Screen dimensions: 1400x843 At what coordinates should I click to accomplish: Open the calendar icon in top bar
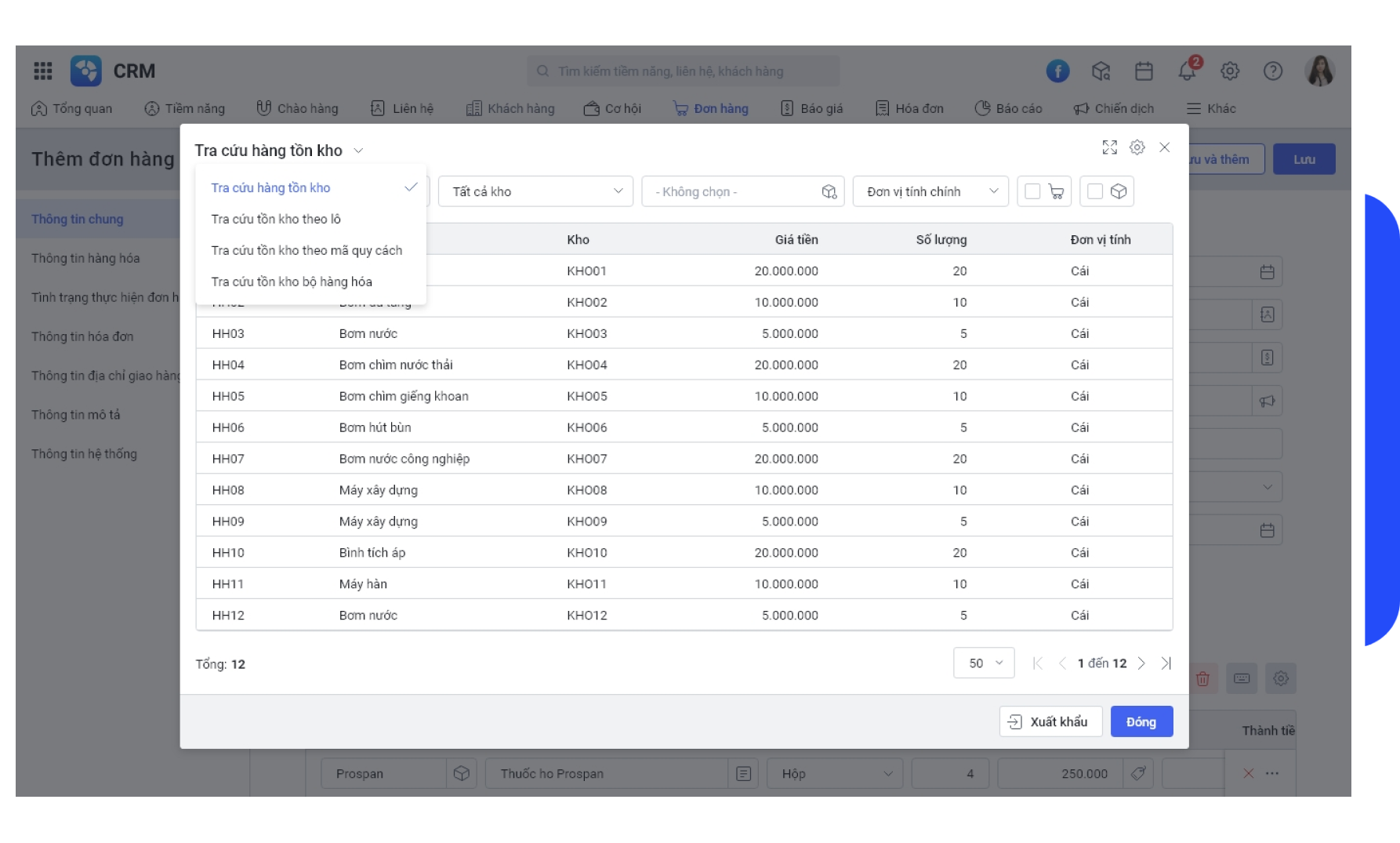tap(1144, 71)
